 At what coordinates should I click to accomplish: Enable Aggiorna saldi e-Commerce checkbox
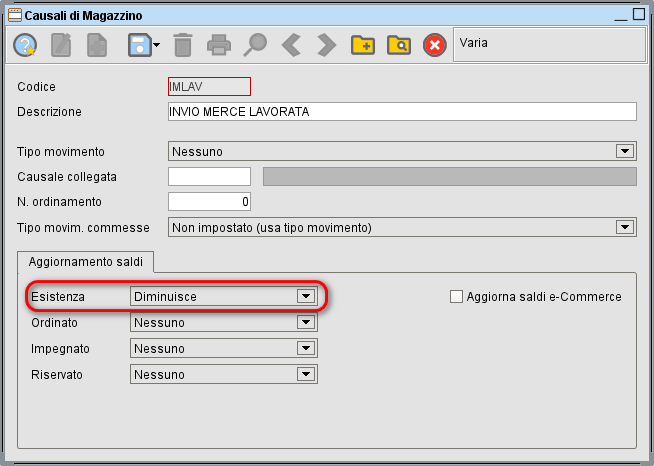457,296
